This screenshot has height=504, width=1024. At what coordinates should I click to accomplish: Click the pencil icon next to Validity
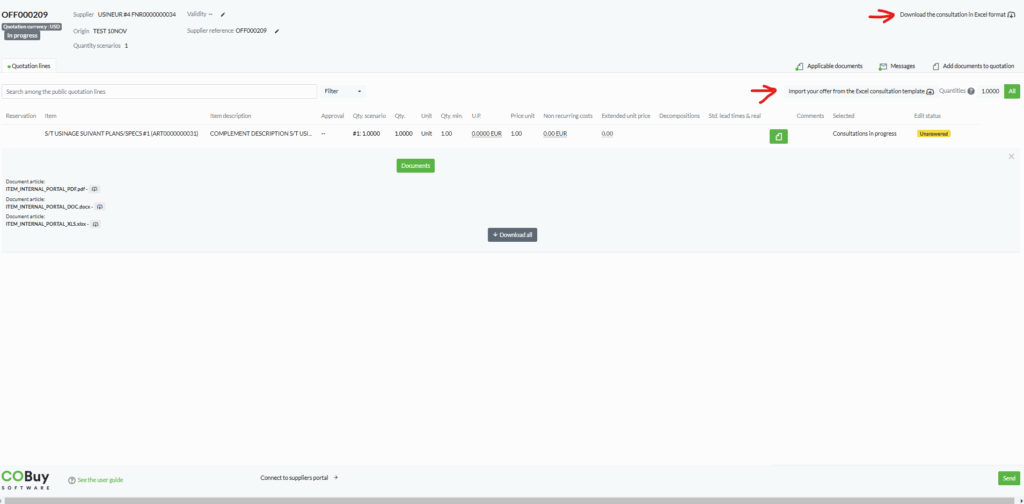(223, 15)
